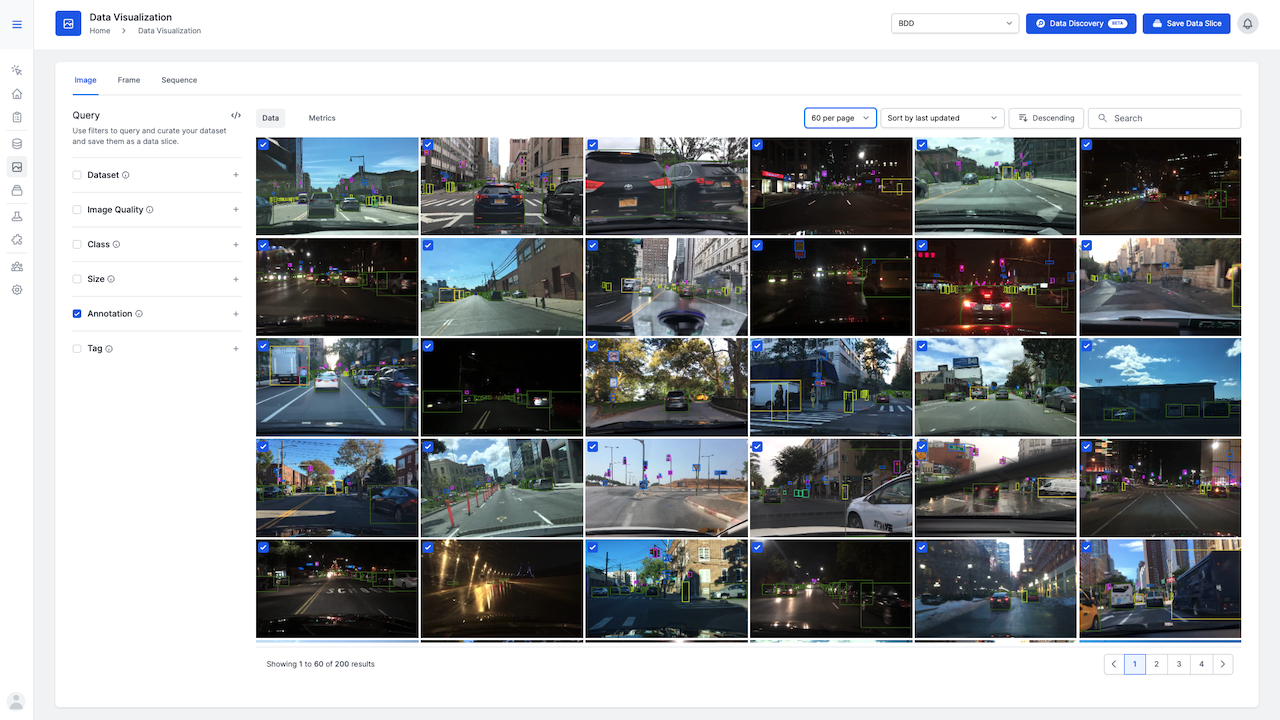Focus the Search input field
This screenshot has height=720, width=1280.
click(x=1165, y=118)
